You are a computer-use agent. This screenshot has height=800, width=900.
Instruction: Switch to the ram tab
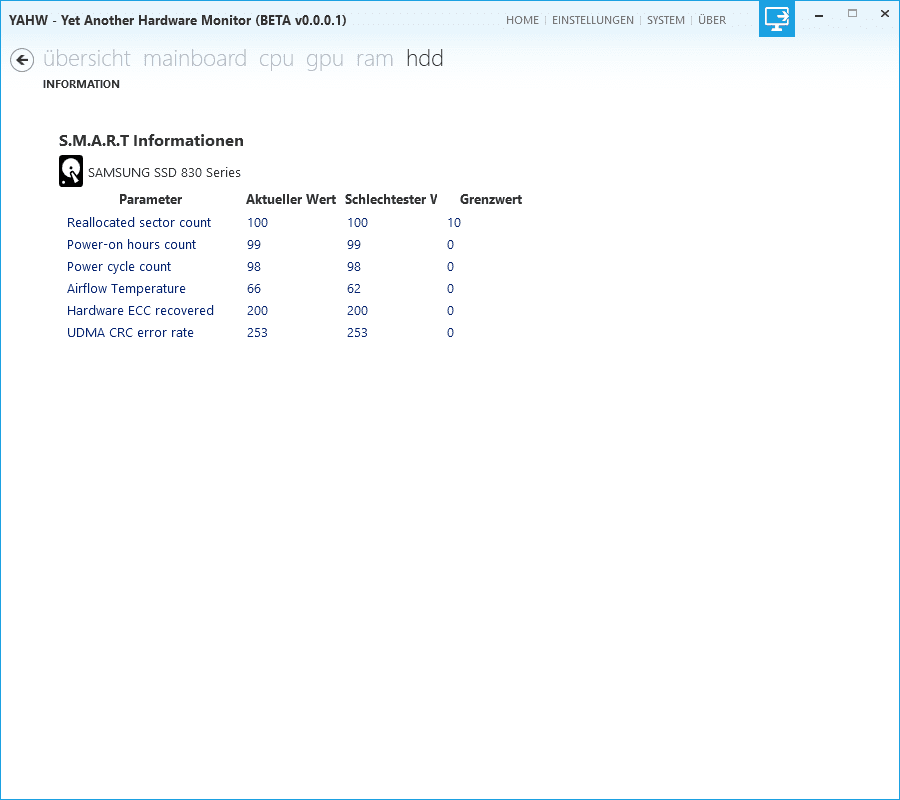(374, 60)
